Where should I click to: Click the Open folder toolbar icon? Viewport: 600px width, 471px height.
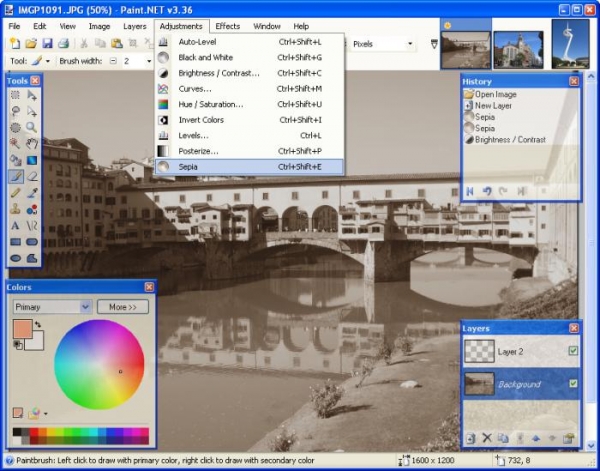click(x=31, y=43)
